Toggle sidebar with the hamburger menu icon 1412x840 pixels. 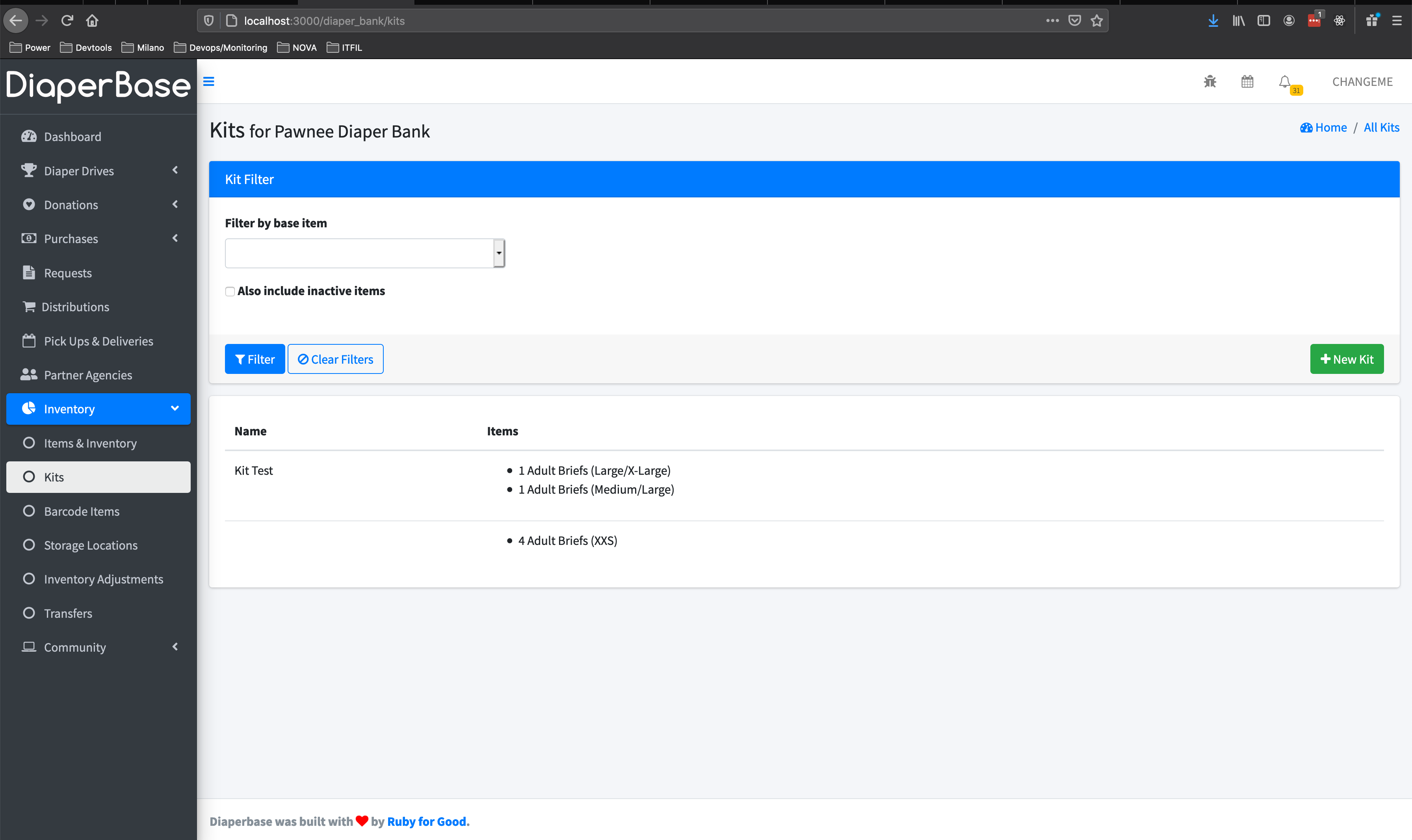tap(209, 82)
